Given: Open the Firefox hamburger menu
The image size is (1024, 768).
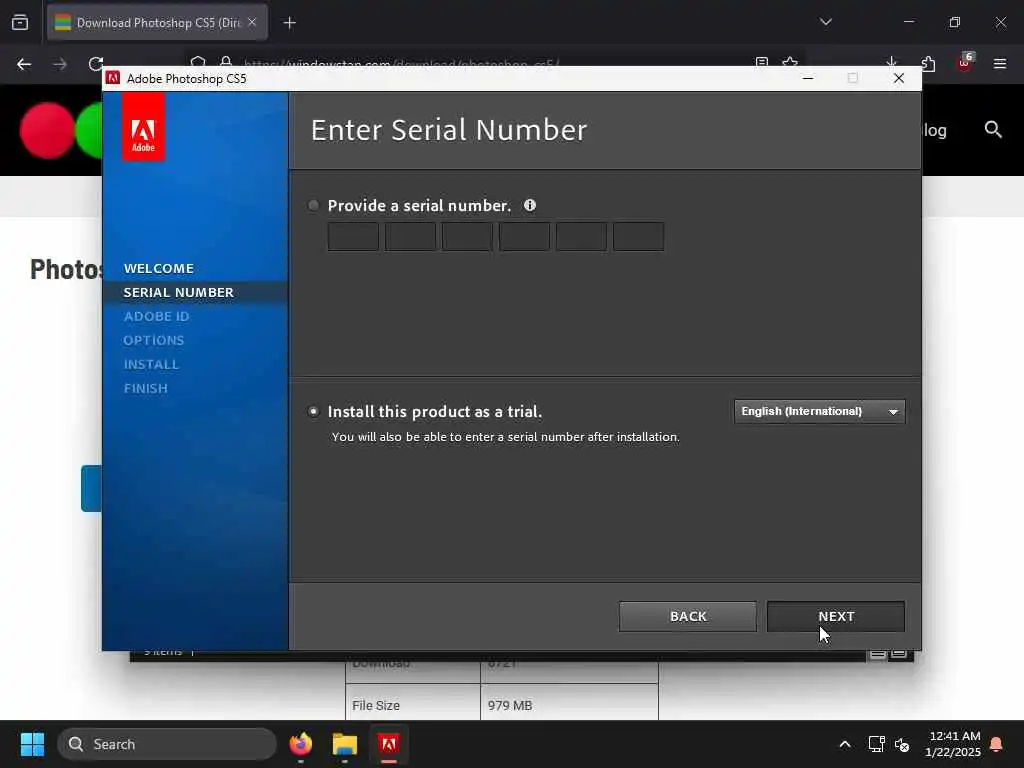Looking at the screenshot, I should tap(1000, 64).
